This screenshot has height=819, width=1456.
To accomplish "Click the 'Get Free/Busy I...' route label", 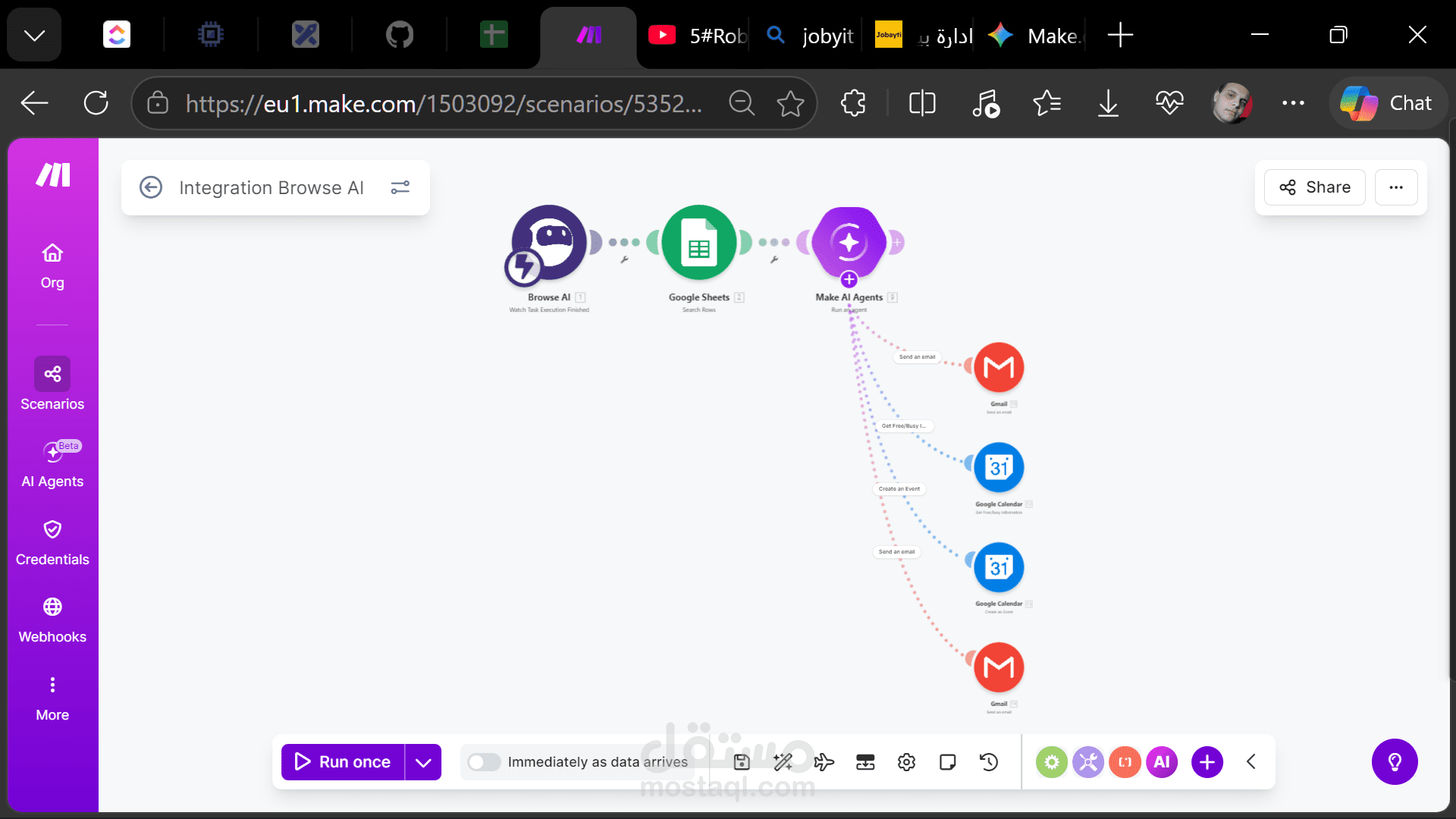I will [903, 426].
